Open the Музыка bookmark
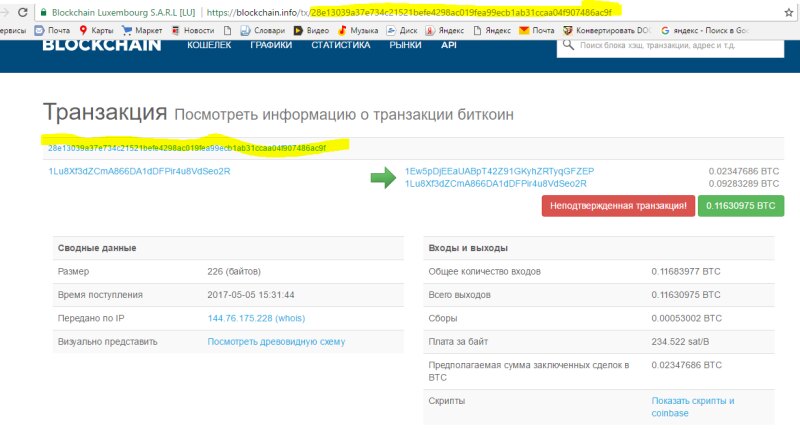The height and width of the screenshot is (430, 800). click(x=362, y=31)
